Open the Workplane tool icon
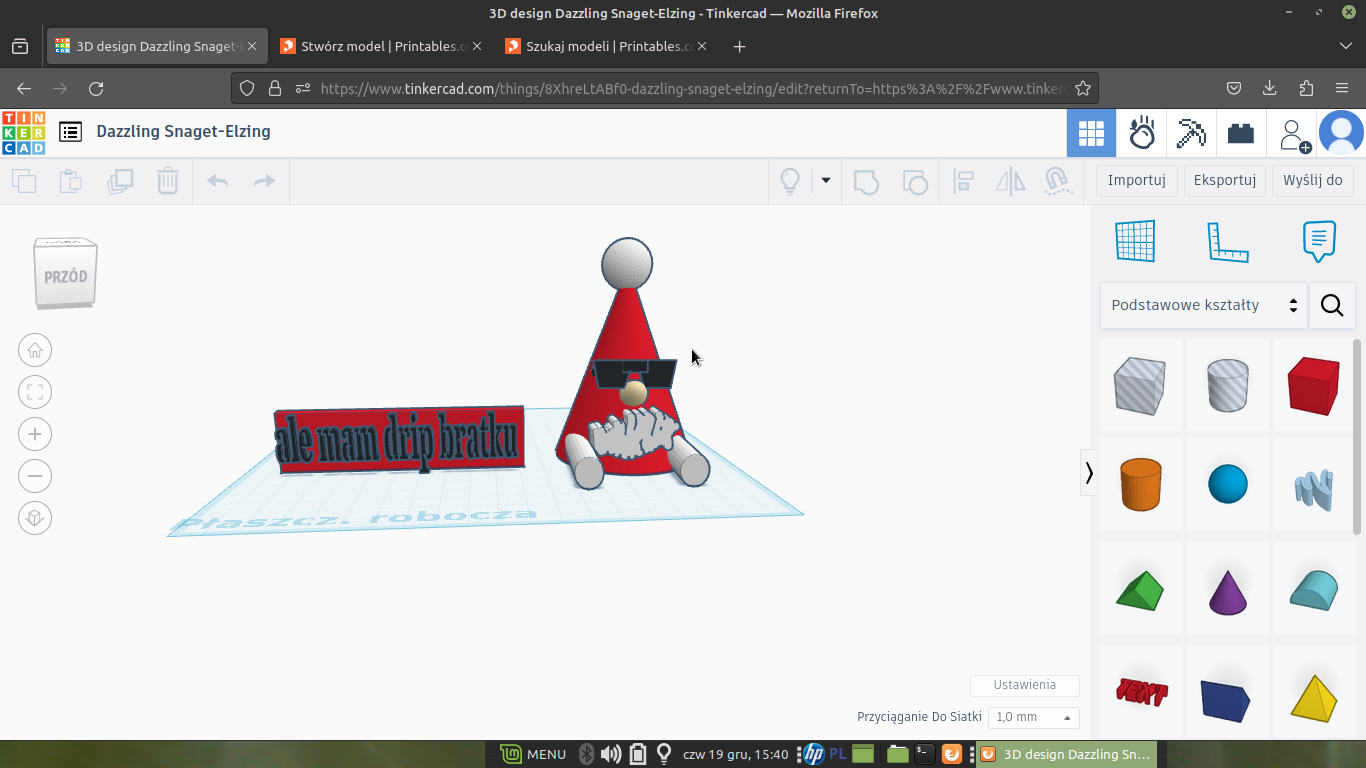Viewport: 1366px width, 768px height. point(1135,241)
